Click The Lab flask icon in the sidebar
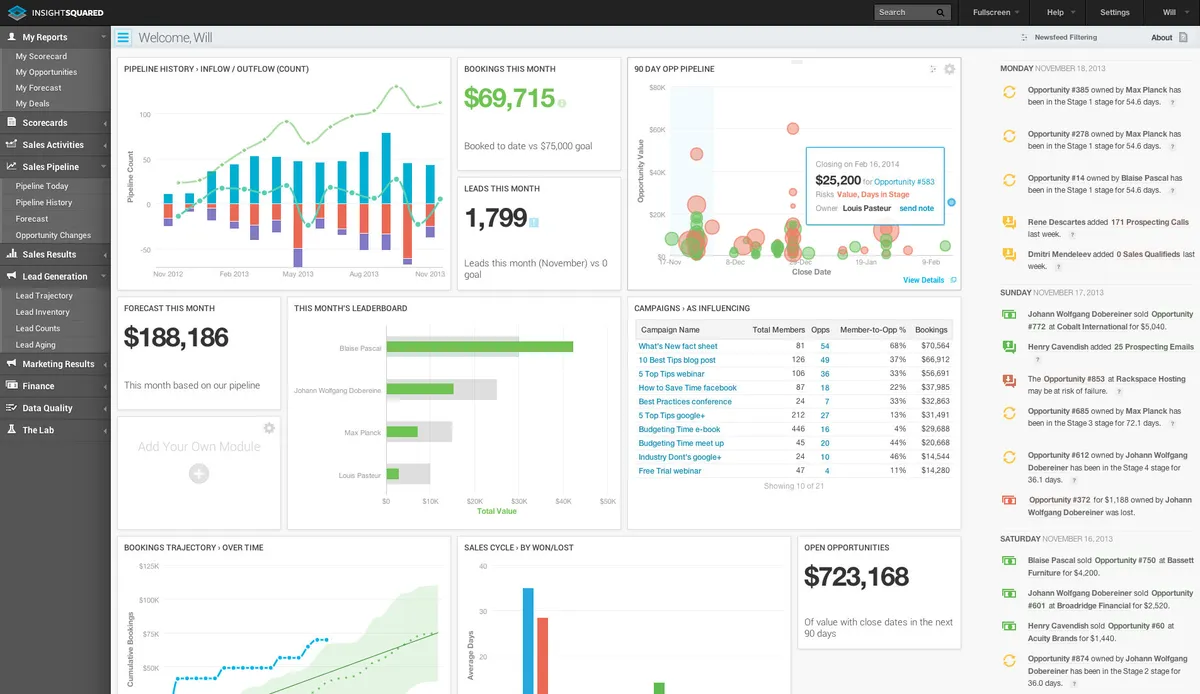Screen dimensions: 1200x694 coord(12,430)
